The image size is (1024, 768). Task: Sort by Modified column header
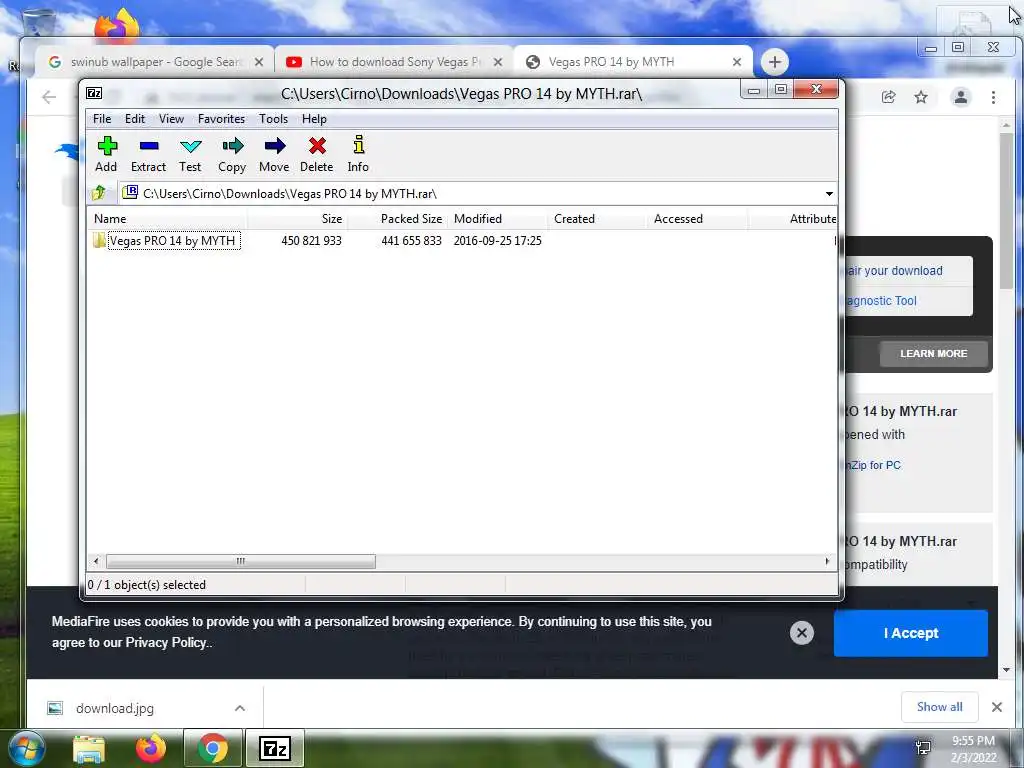(x=497, y=219)
